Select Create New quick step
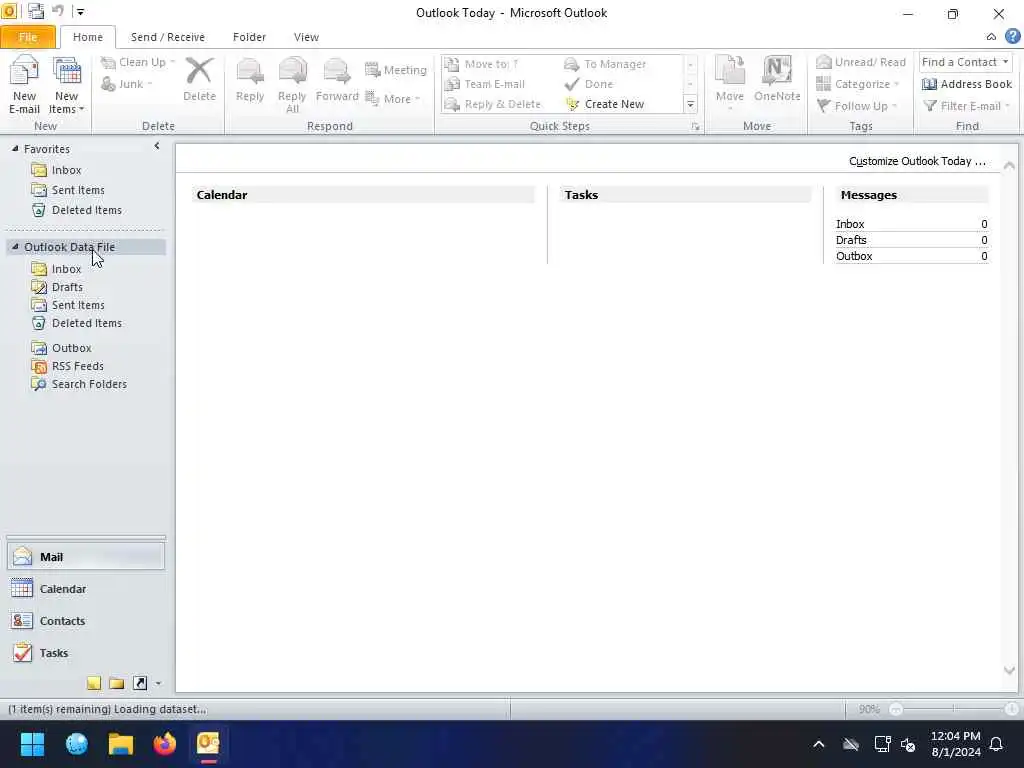The height and width of the screenshot is (768, 1024). coord(605,104)
